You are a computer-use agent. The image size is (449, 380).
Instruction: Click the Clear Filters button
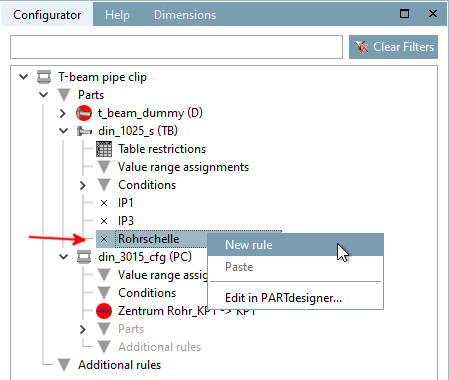393,47
